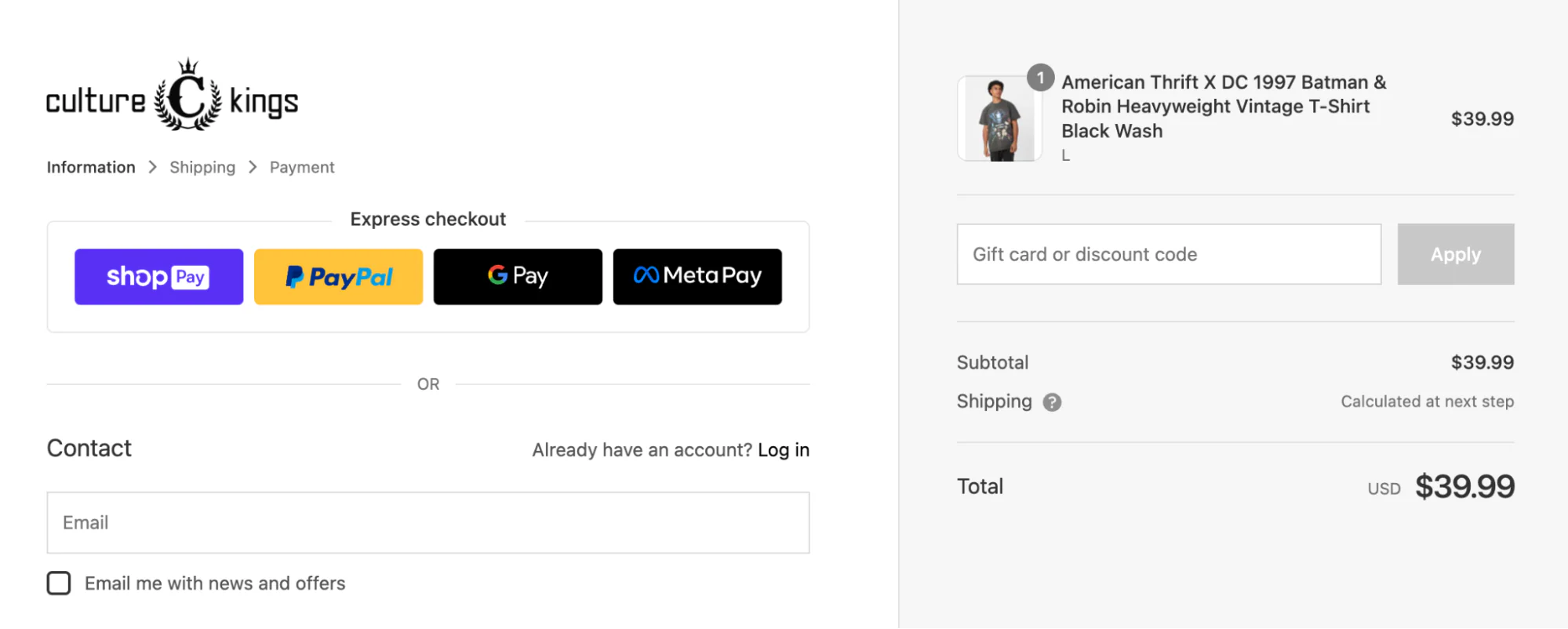
Task: Click the gift card or discount code field
Action: tap(1168, 254)
